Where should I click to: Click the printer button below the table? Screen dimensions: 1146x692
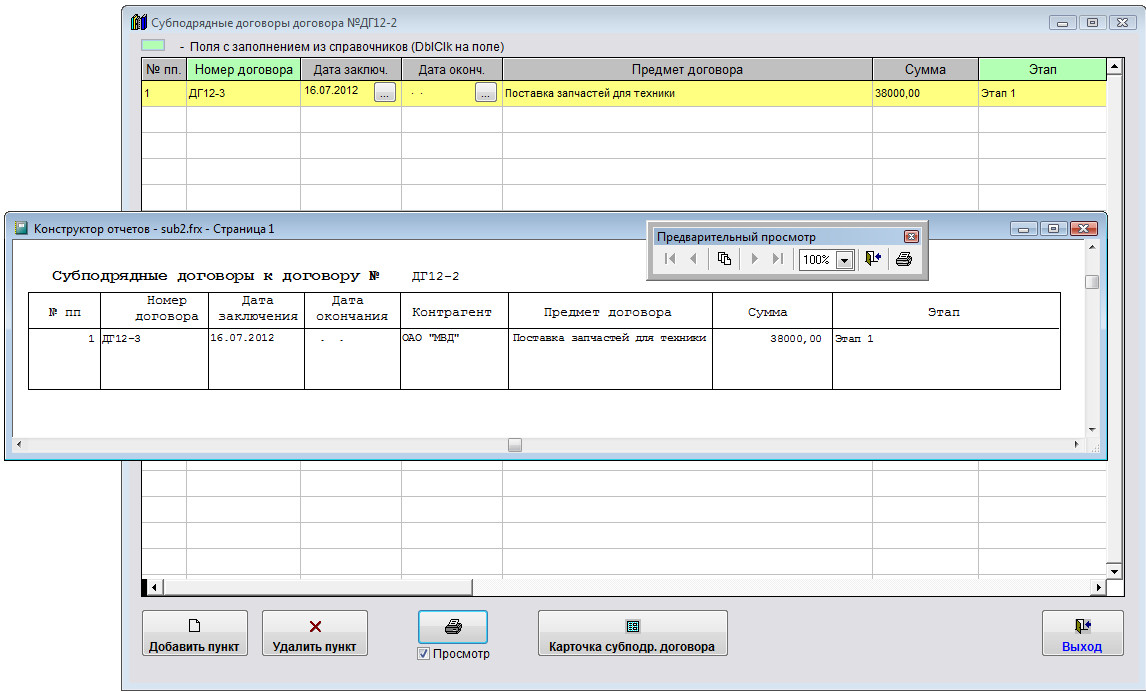[x=453, y=627]
